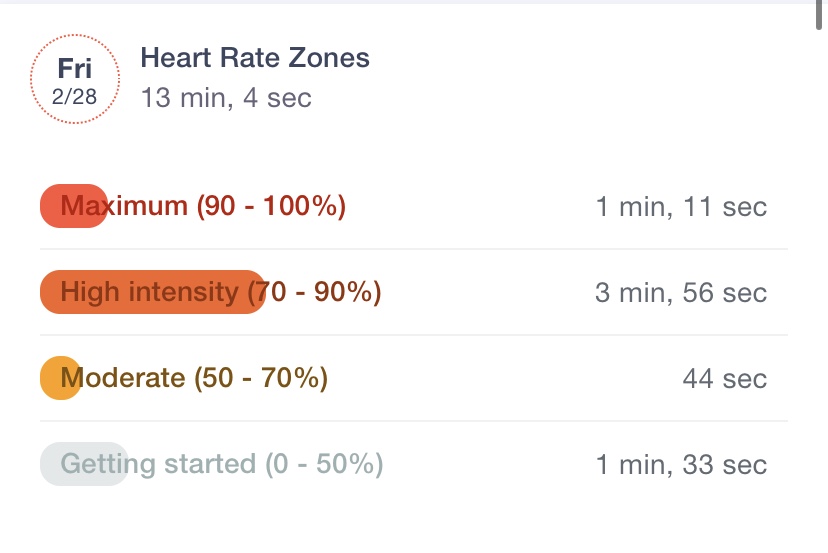Image resolution: width=828 pixels, height=553 pixels.
Task: Click the divider below Moderate zone row
Action: click(x=414, y=421)
